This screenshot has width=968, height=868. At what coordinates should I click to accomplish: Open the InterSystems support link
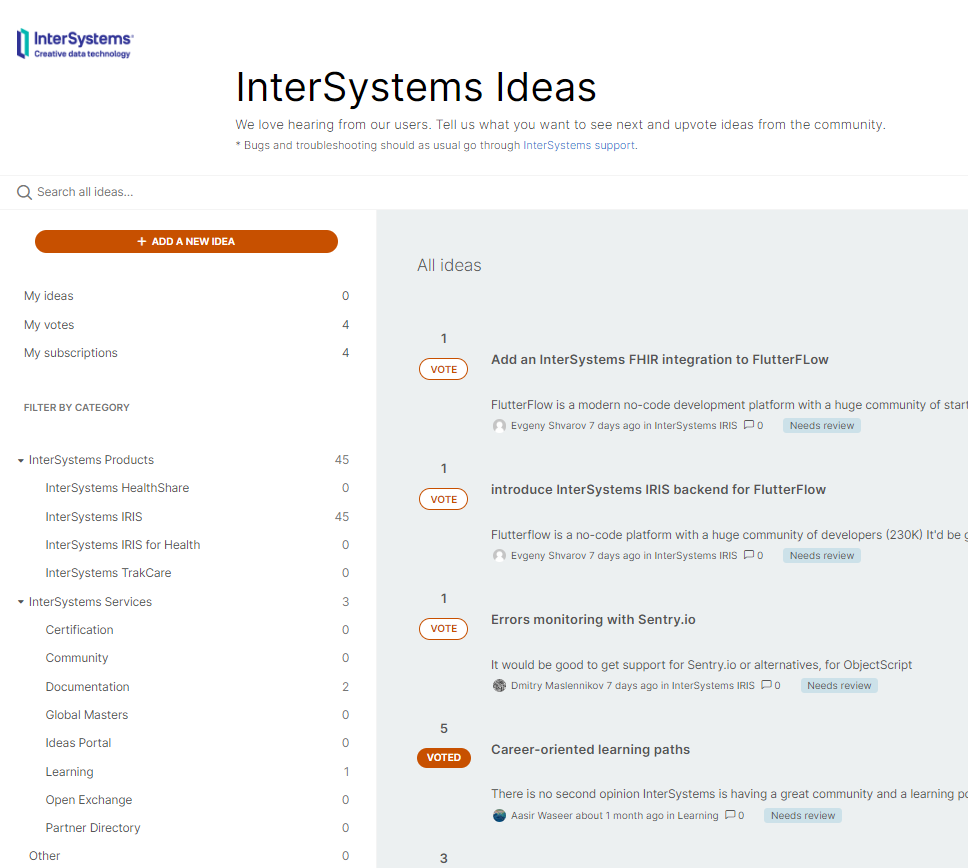pyautogui.click(x=578, y=145)
